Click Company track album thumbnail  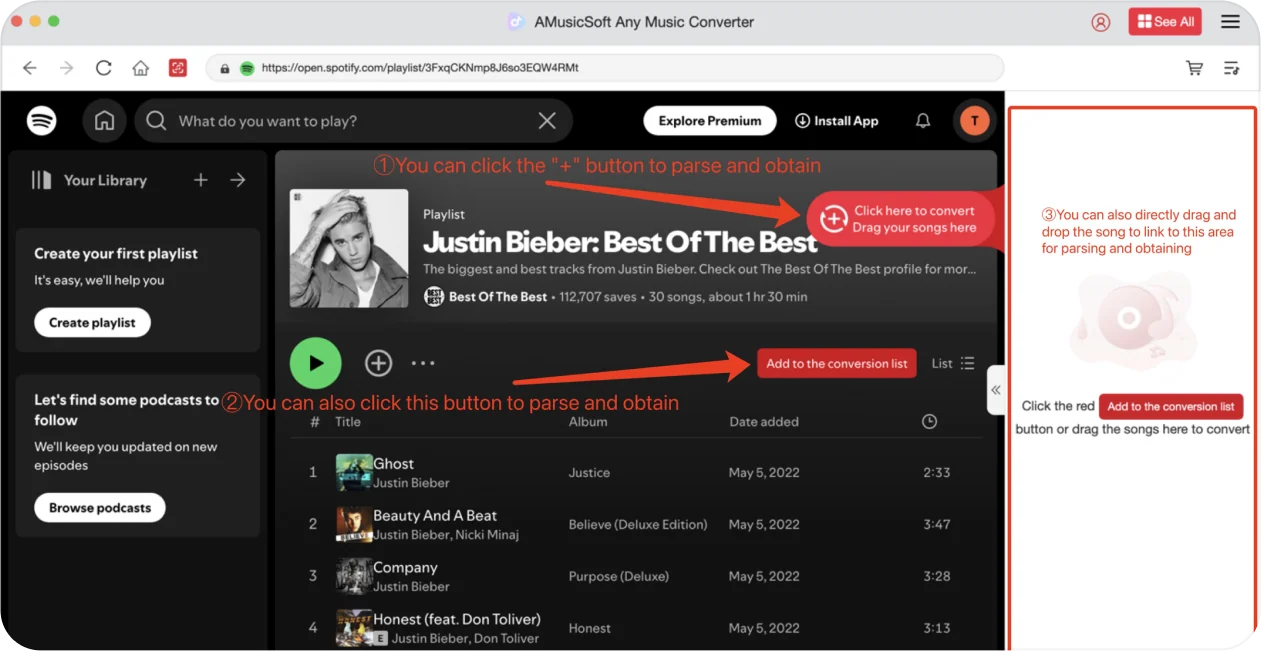(x=354, y=577)
